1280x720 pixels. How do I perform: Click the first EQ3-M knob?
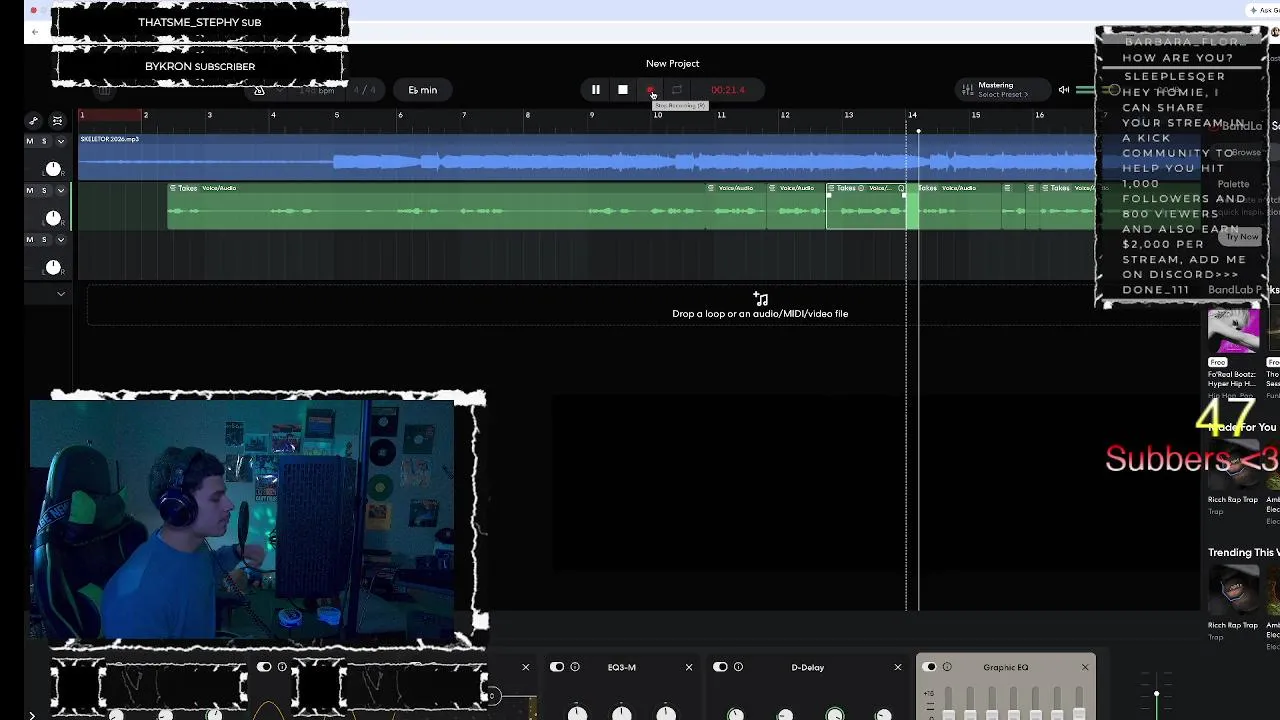click(577, 713)
